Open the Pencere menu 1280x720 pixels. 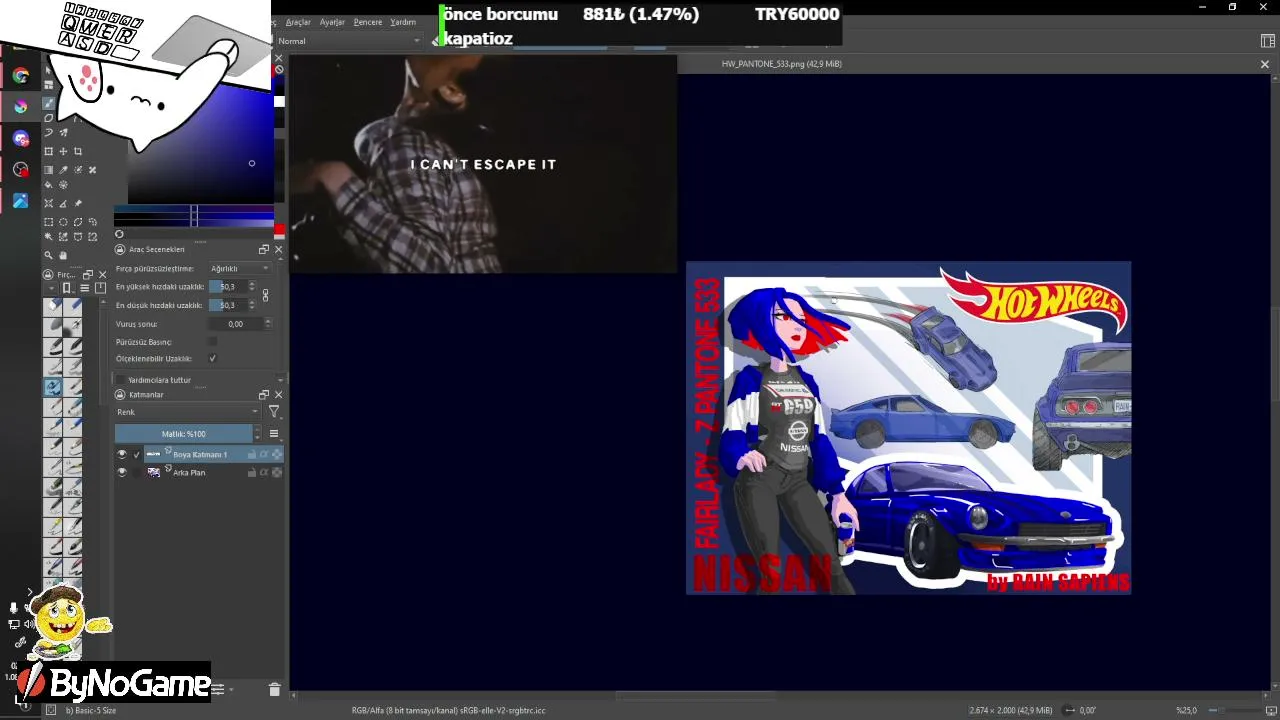(367, 22)
